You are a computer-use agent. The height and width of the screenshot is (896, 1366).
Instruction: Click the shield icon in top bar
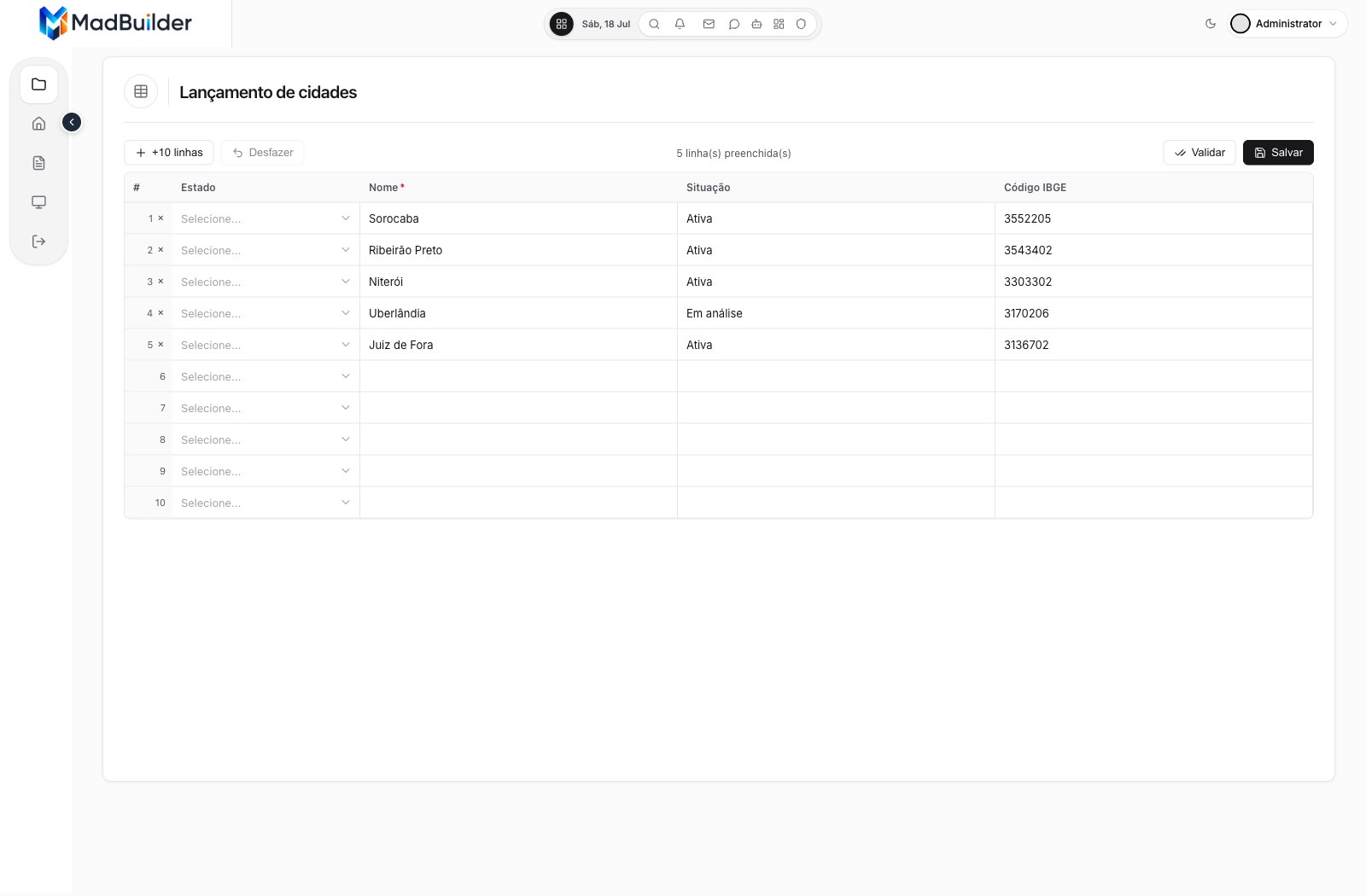[801, 24]
